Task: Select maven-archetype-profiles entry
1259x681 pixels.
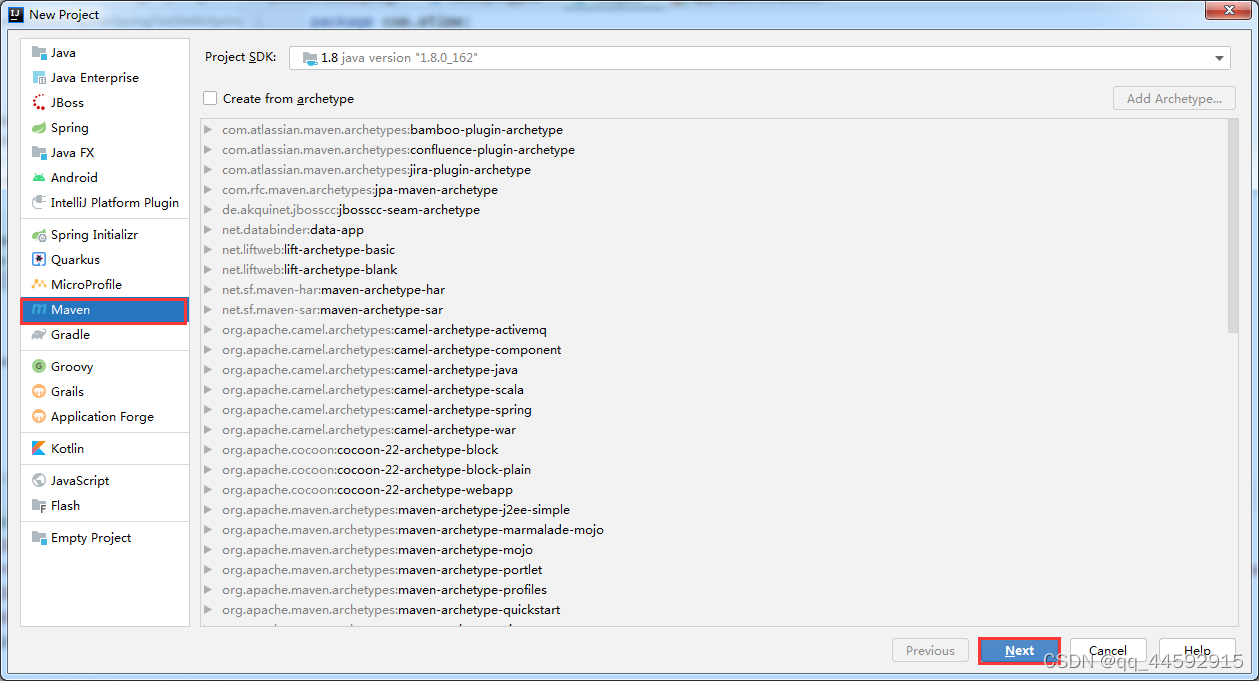Action: coord(384,590)
